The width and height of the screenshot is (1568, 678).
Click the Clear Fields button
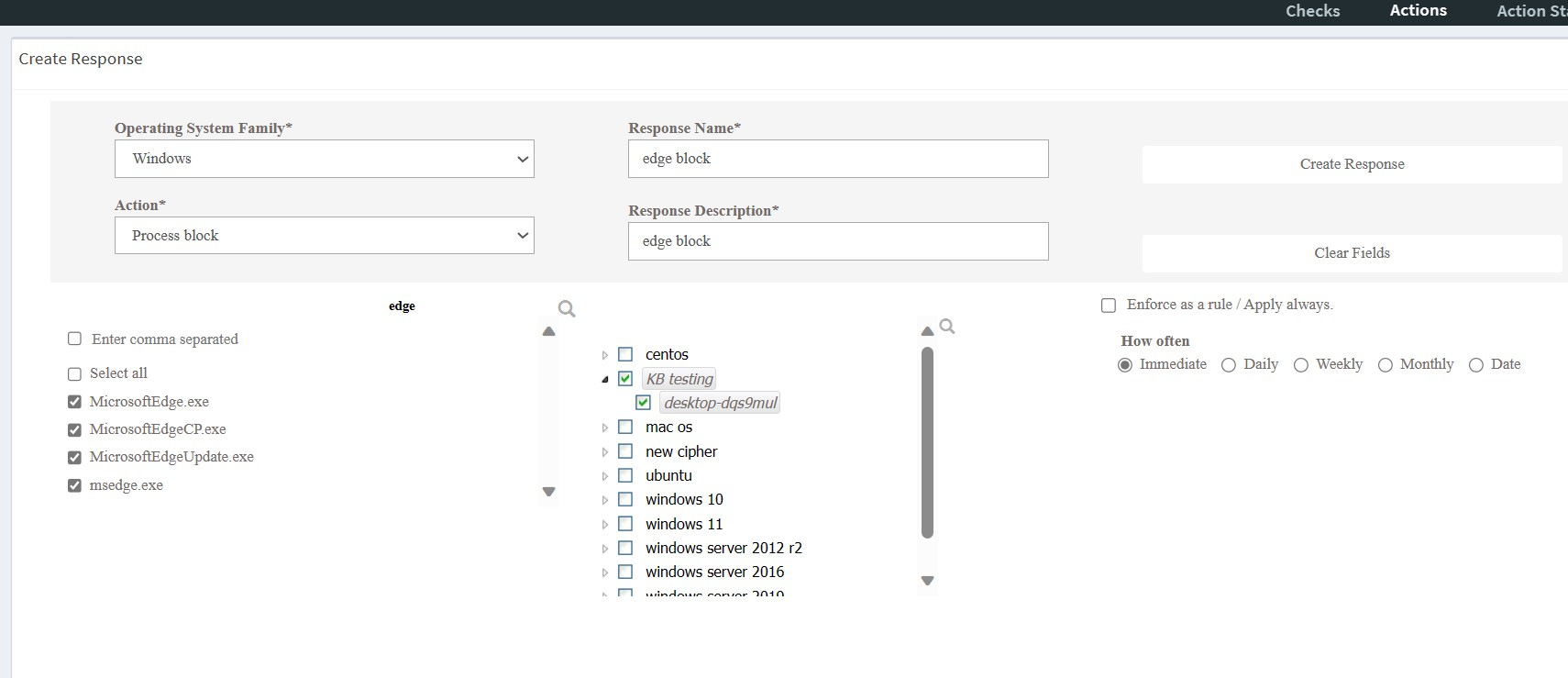pyautogui.click(x=1352, y=253)
